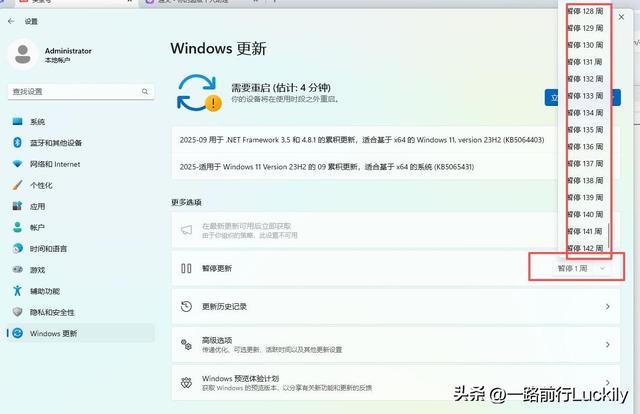
Task: Choose 暂停 140 周 from list
Action: [x=585, y=214]
